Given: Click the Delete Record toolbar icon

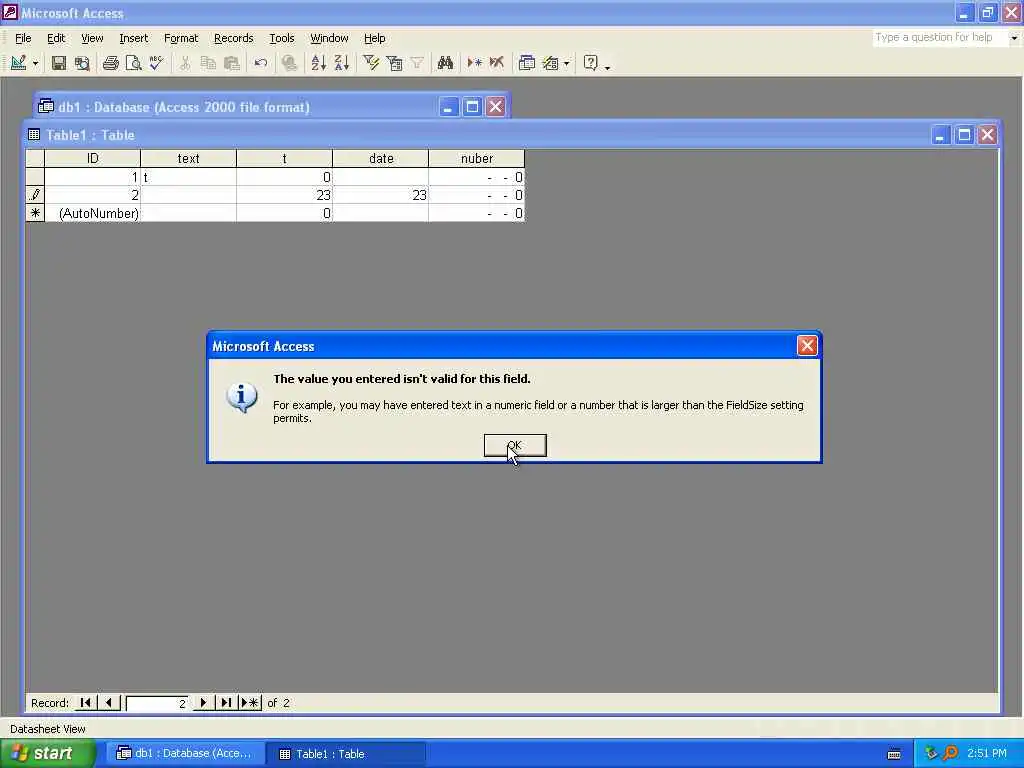Looking at the screenshot, I should [x=497, y=63].
